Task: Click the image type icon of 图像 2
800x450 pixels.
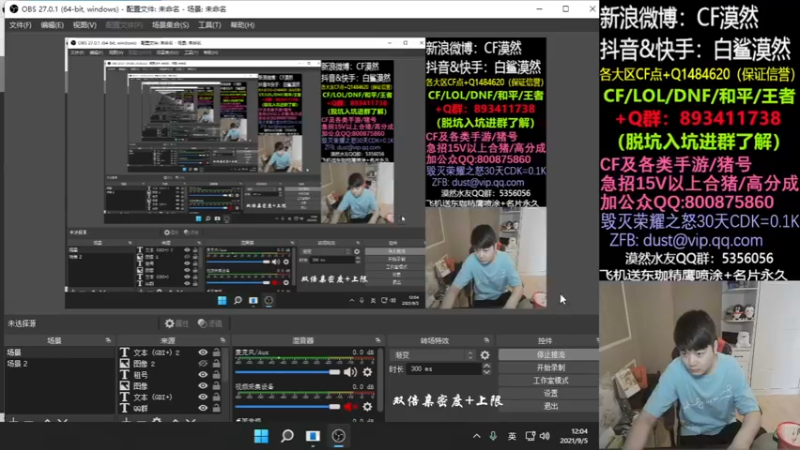Action: (x=124, y=364)
